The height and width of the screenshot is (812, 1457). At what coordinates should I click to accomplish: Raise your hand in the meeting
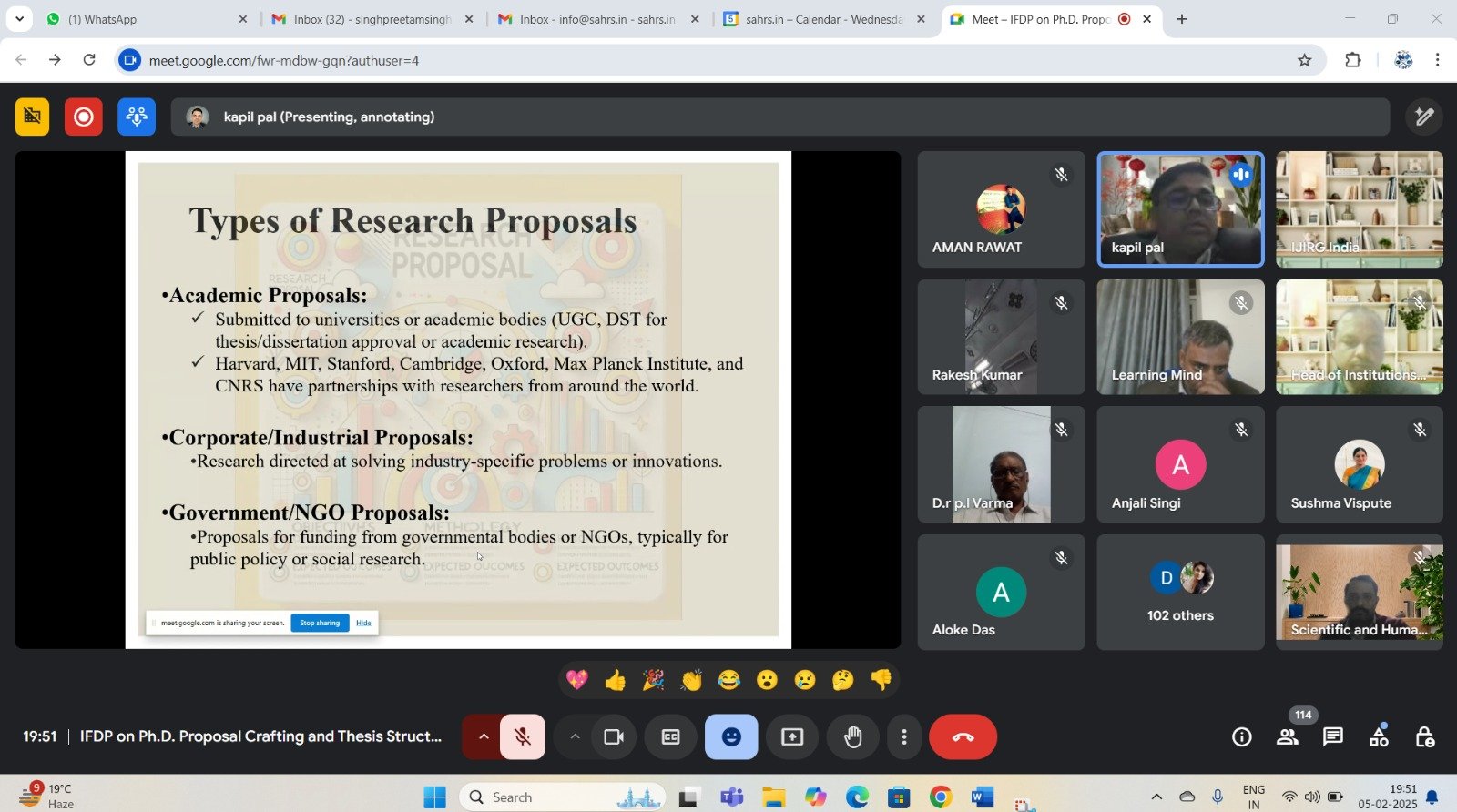[x=852, y=737]
